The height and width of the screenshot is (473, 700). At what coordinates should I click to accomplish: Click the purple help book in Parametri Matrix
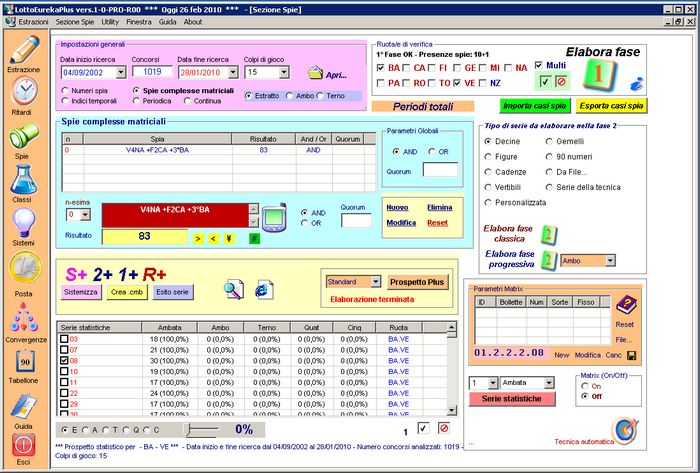pyautogui.click(x=626, y=306)
